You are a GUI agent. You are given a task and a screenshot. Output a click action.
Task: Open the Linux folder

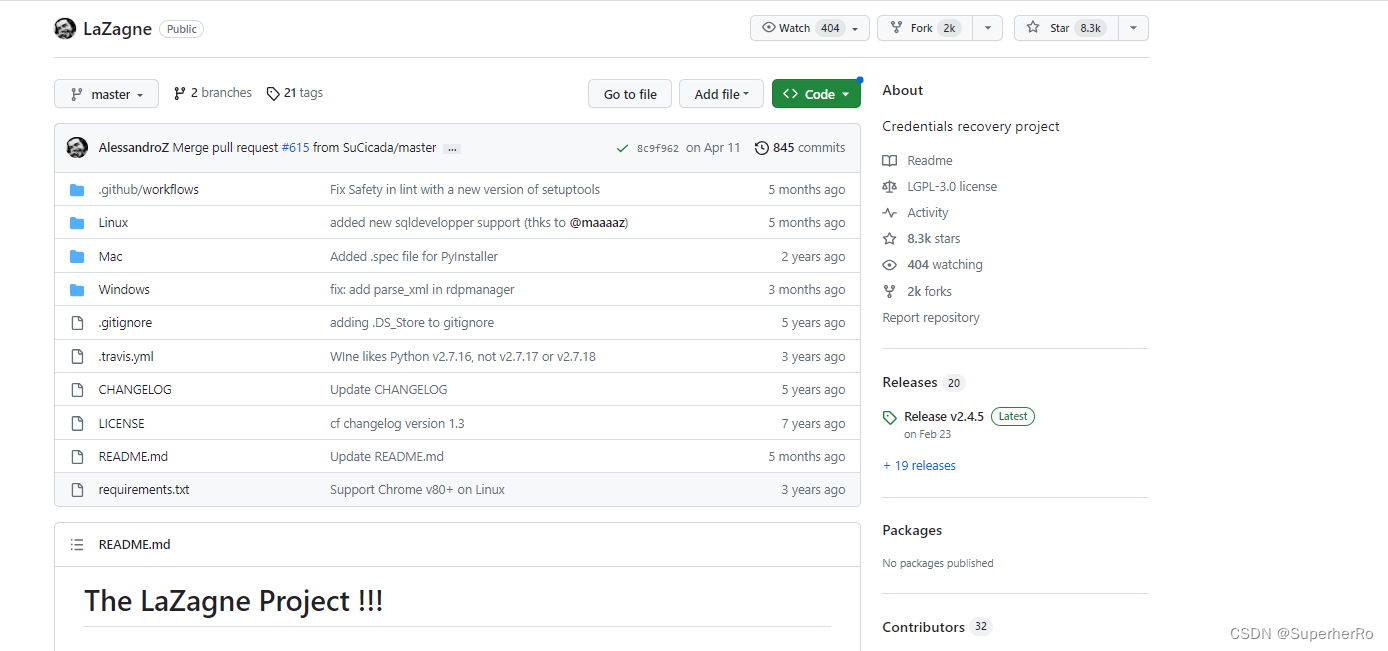click(113, 223)
